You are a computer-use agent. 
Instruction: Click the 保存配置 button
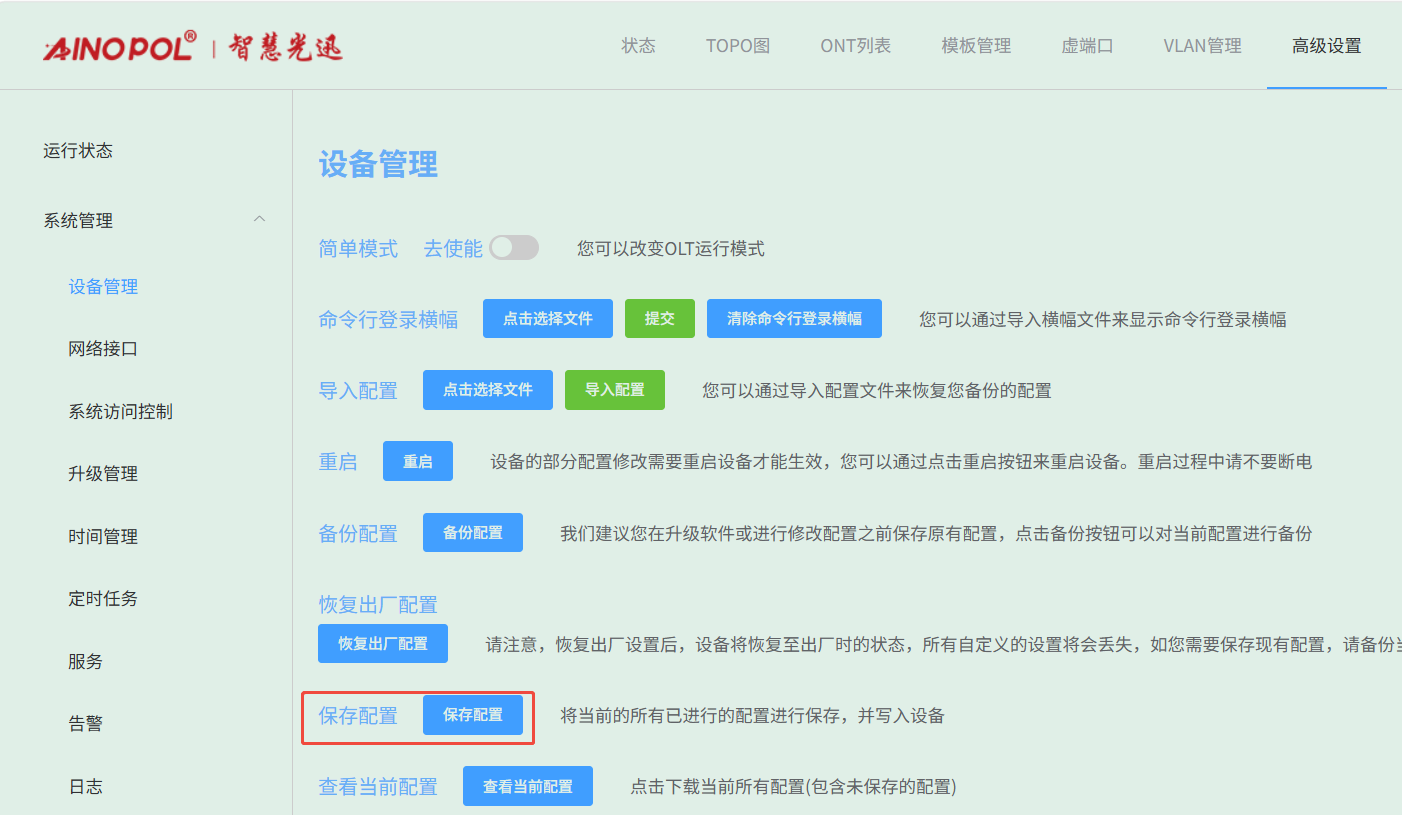(473, 716)
